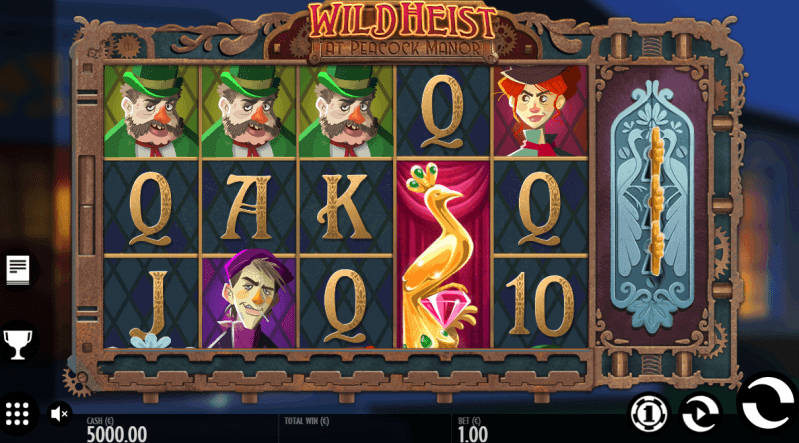Click the green hat man in first reel

tap(151, 111)
